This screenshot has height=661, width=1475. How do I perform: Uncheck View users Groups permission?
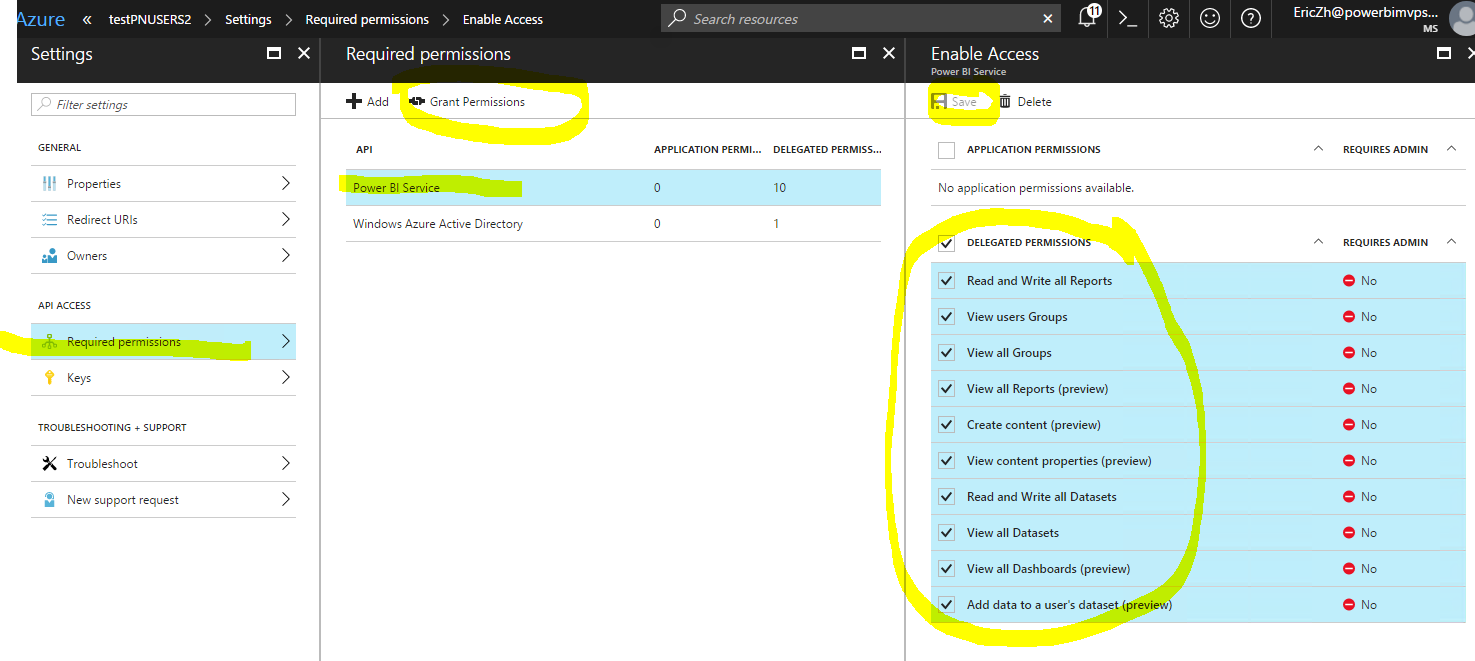[x=947, y=316]
